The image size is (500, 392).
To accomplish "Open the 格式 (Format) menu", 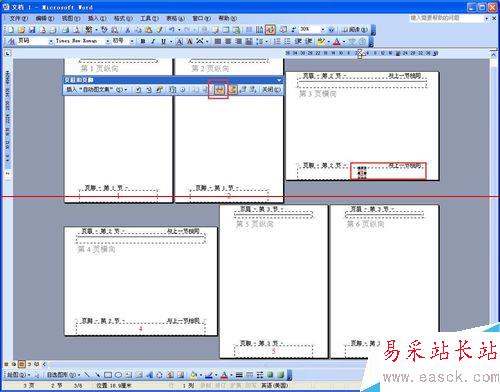I will [123, 18].
